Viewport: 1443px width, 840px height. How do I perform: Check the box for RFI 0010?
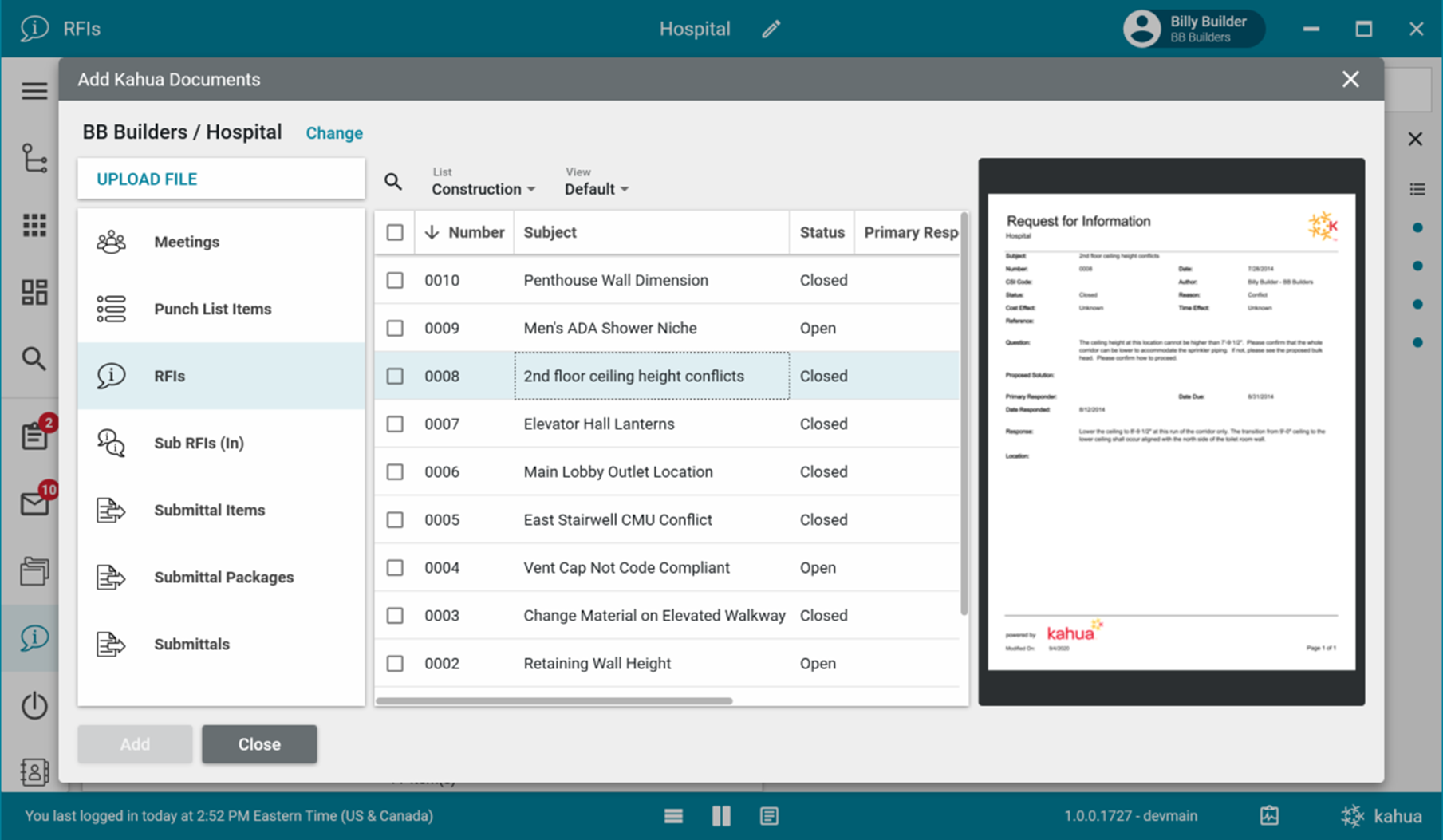pyautogui.click(x=395, y=280)
